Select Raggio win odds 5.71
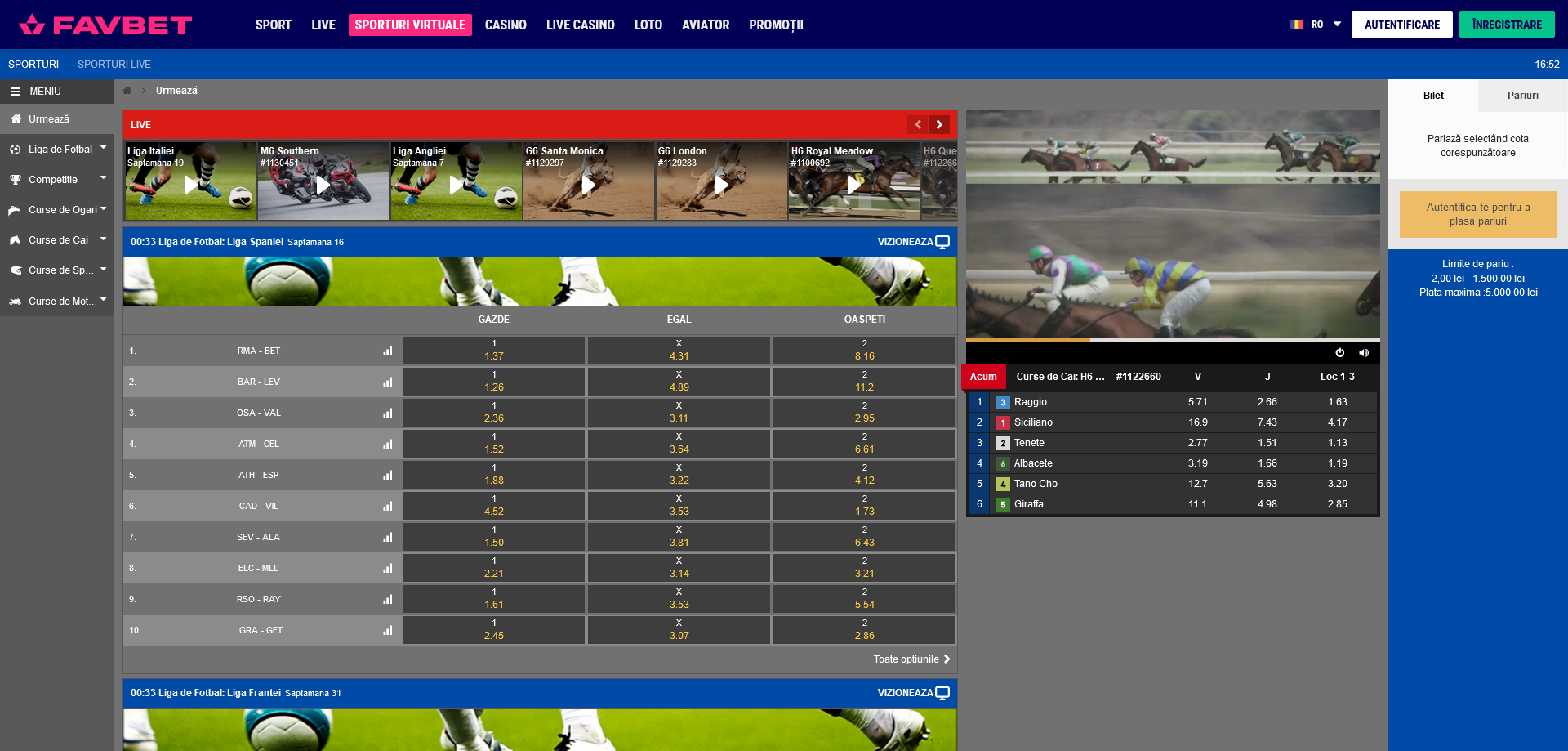Screen dimensions: 1568x751 coord(1197,402)
